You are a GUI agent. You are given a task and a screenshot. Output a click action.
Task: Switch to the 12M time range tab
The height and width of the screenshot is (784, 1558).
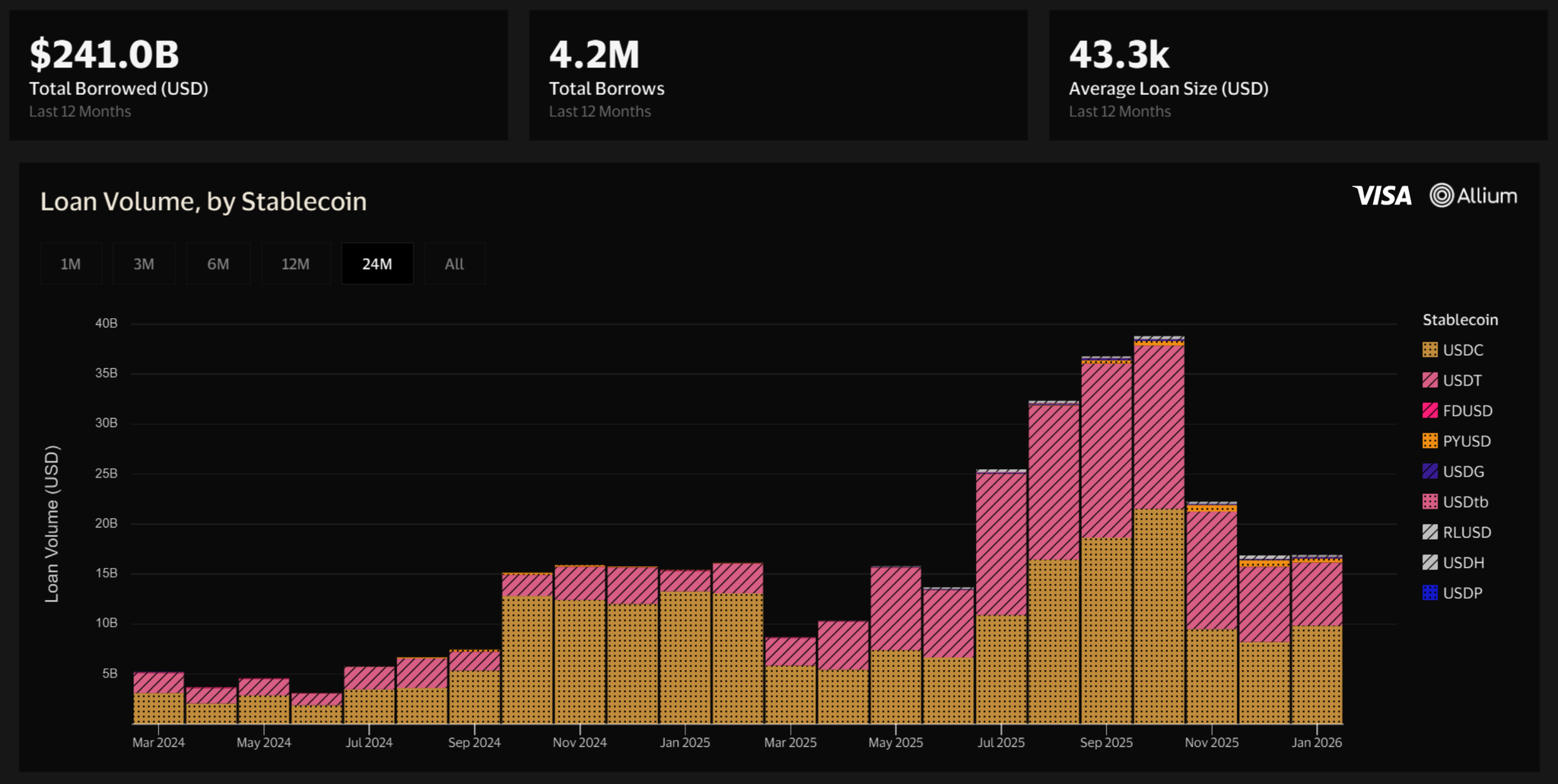[x=296, y=263]
